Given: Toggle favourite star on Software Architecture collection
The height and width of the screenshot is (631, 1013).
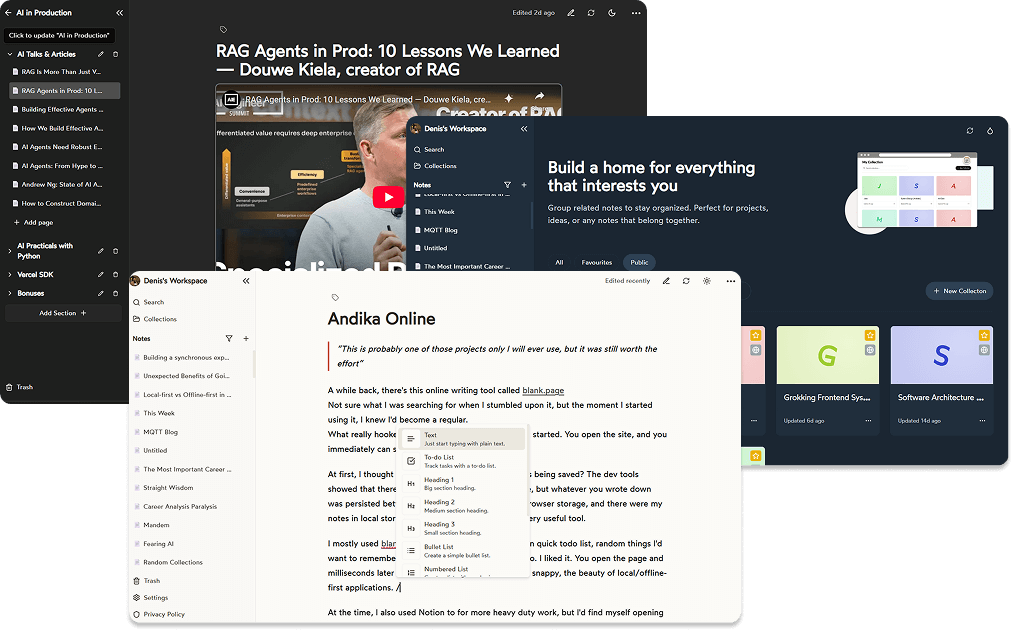Looking at the screenshot, I should pyautogui.click(x=984, y=335).
